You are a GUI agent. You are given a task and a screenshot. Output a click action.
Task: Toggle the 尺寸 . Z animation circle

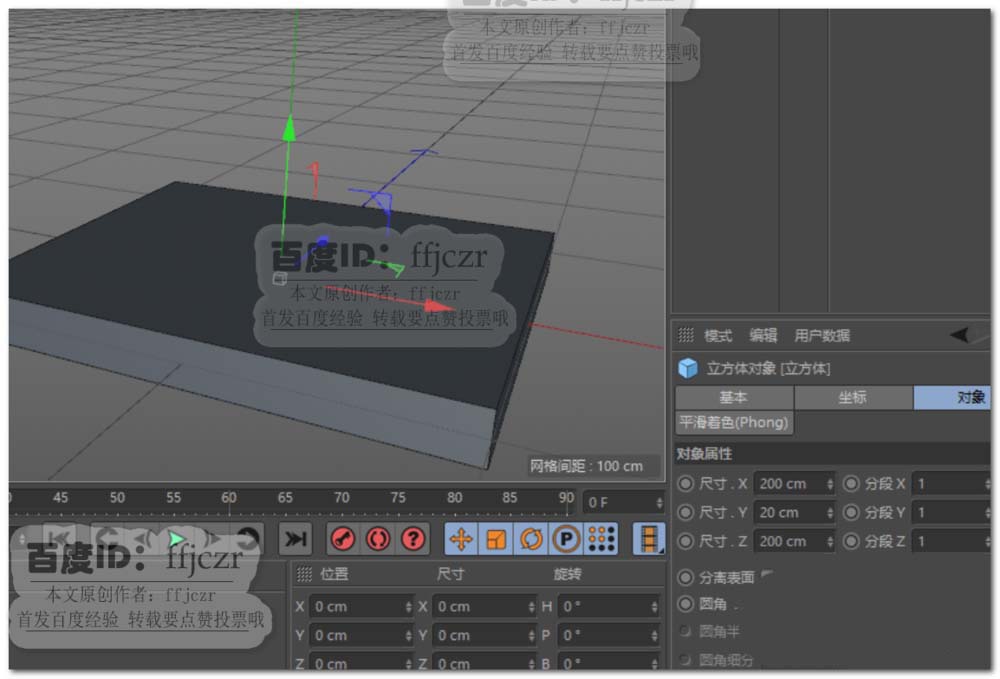686,541
